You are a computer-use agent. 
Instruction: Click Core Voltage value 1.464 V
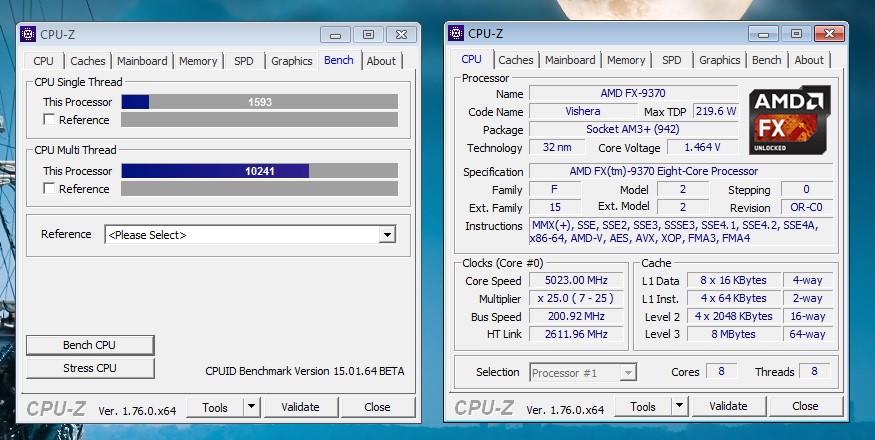(x=703, y=147)
